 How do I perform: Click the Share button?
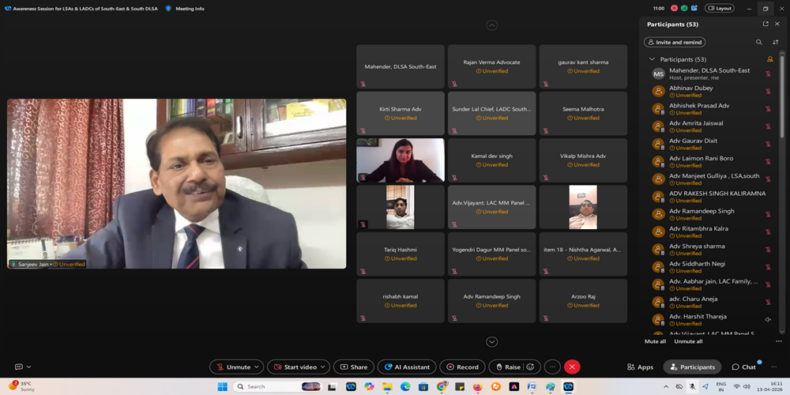pyautogui.click(x=353, y=367)
